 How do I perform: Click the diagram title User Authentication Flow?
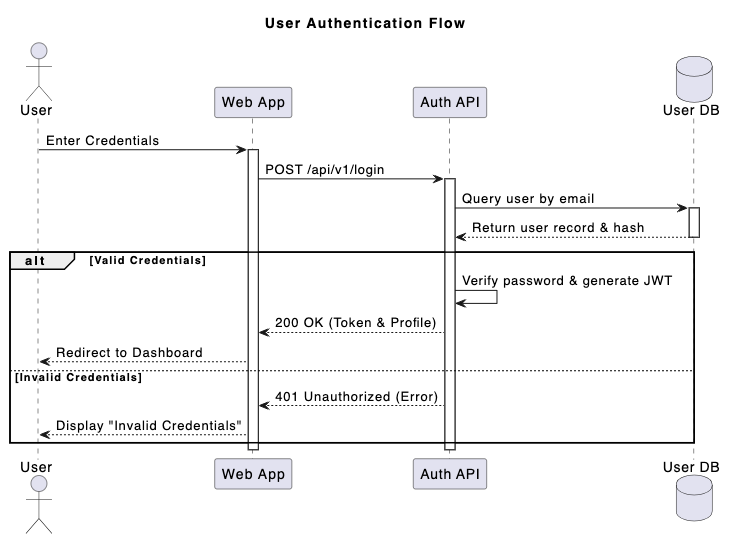click(365, 23)
